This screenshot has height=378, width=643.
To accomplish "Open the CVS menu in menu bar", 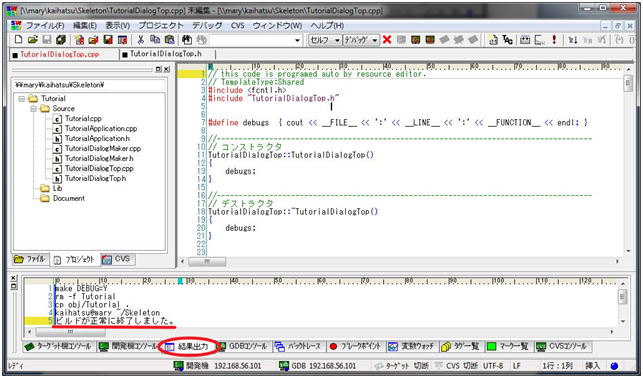I will (x=237, y=25).
